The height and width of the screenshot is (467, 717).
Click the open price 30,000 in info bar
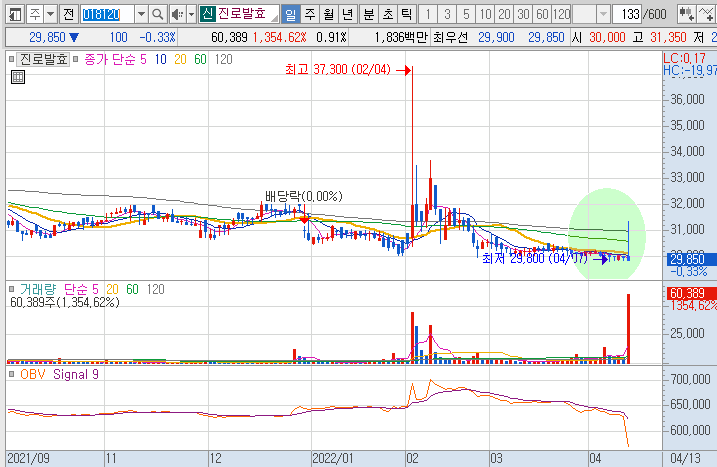(x=607, y=37)
